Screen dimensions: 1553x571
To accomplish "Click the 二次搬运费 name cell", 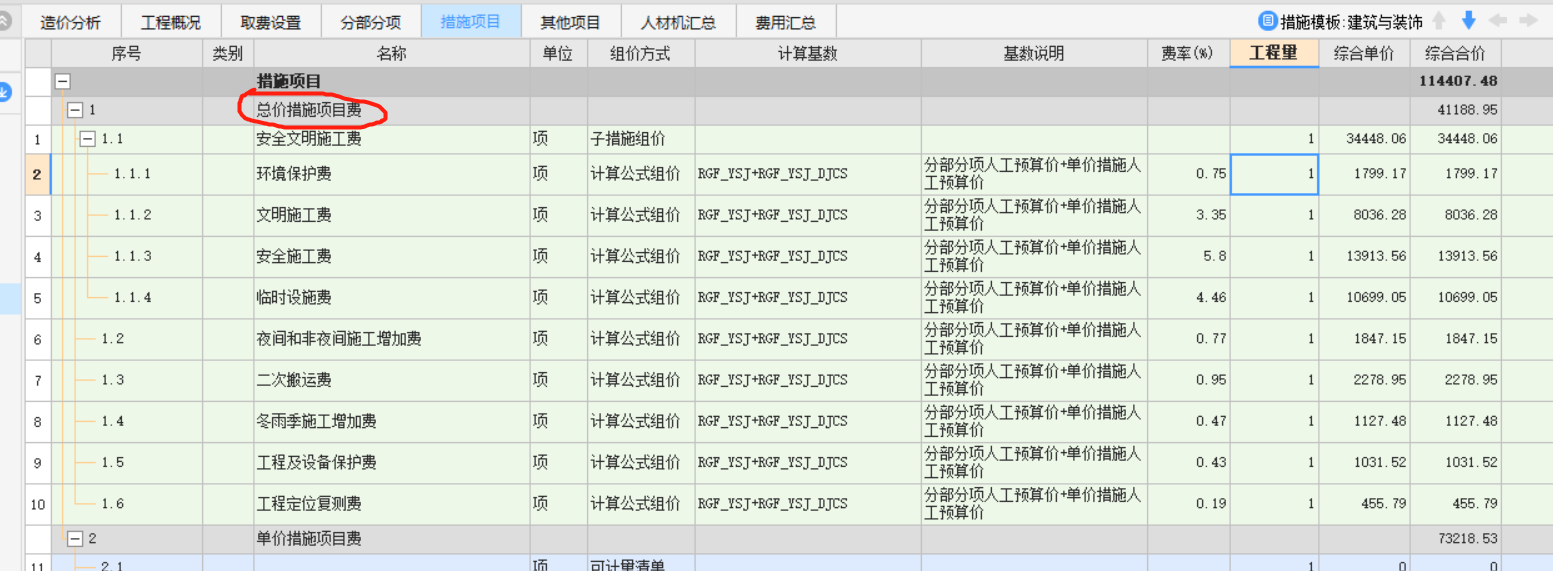I will pos(391,380).
